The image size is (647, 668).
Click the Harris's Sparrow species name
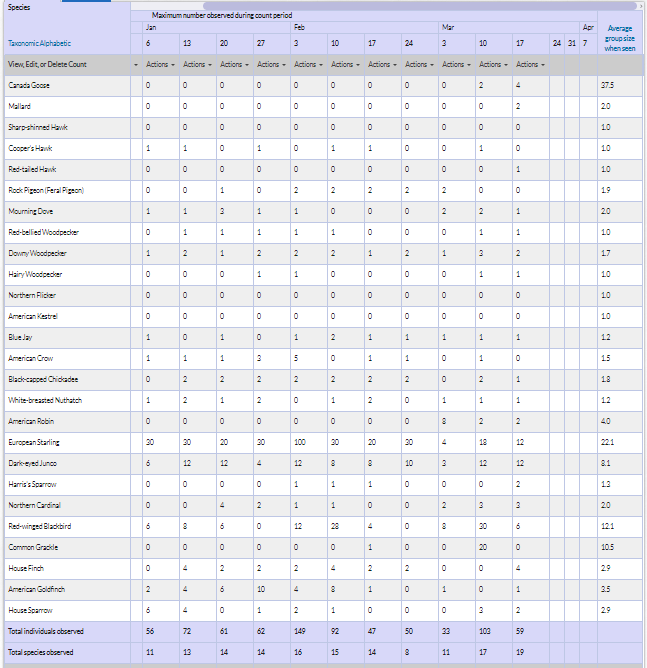click(32, 484)
